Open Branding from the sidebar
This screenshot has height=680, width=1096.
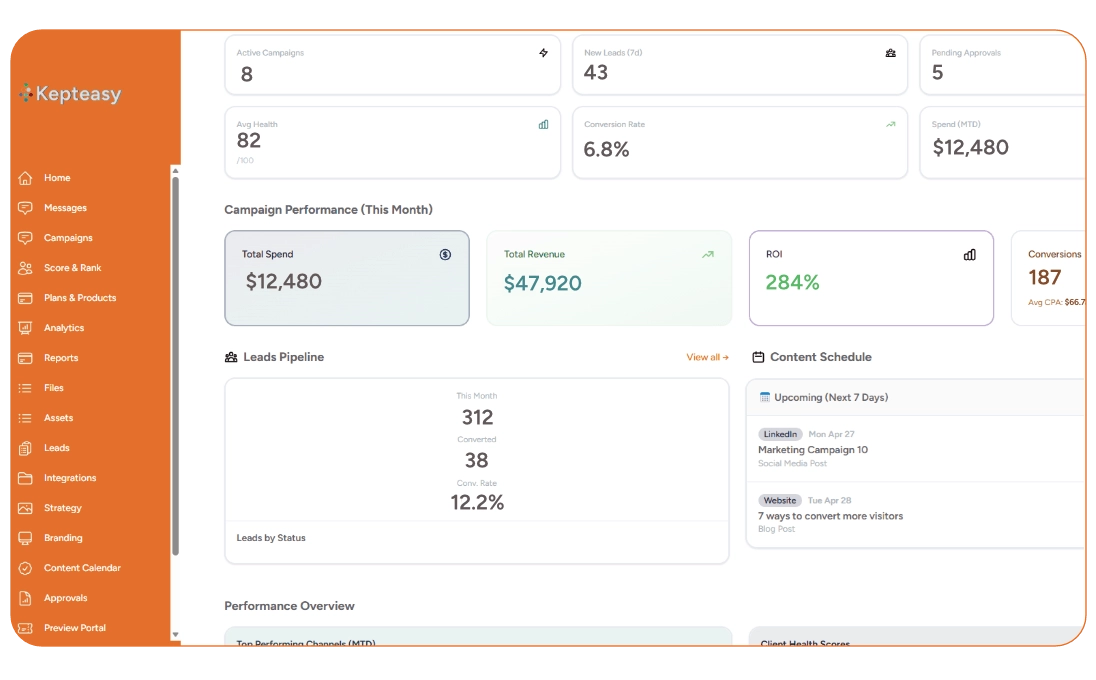tap(63, 539)
